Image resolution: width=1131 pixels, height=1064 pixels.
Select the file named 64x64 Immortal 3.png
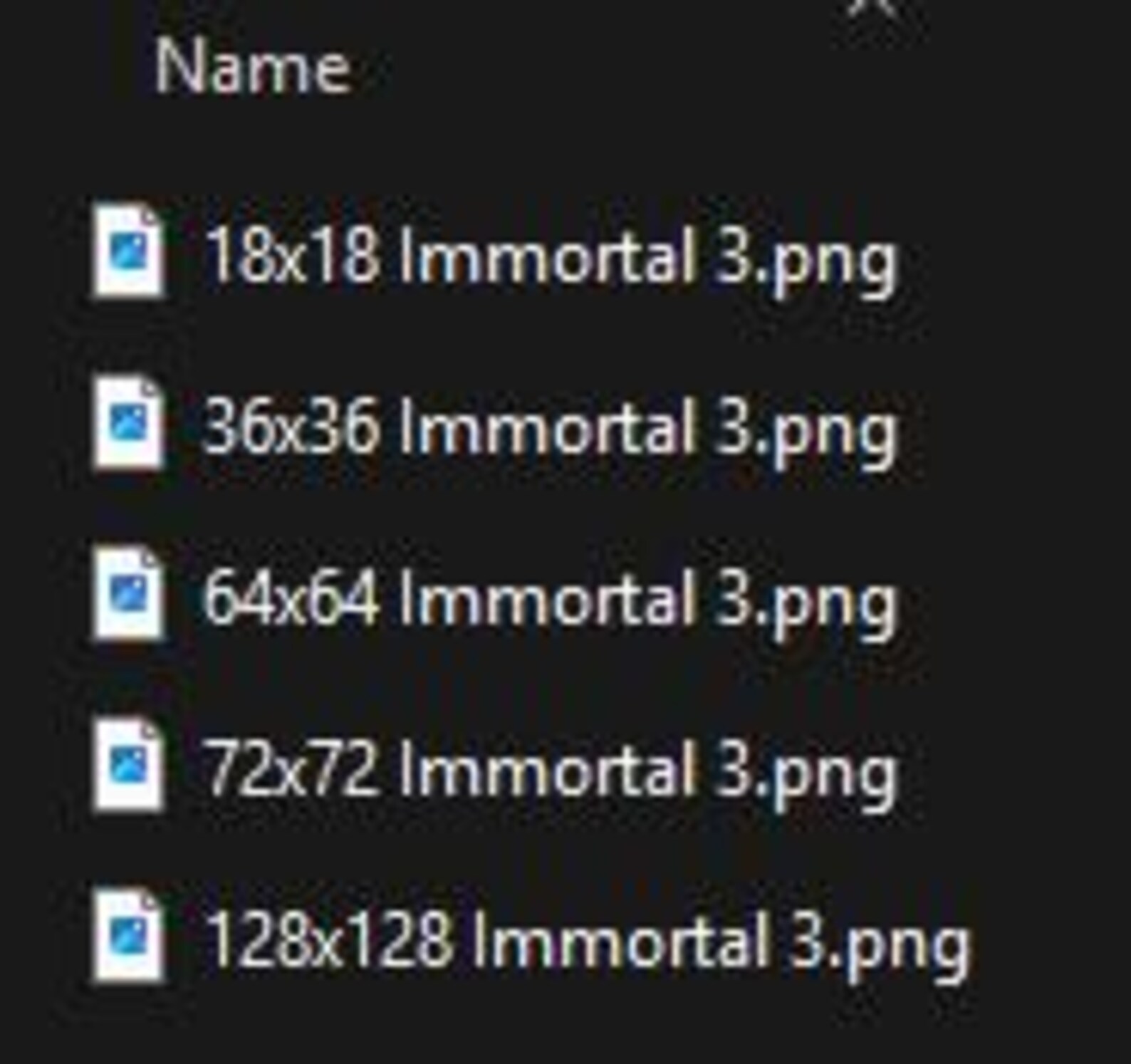point(550,601)
